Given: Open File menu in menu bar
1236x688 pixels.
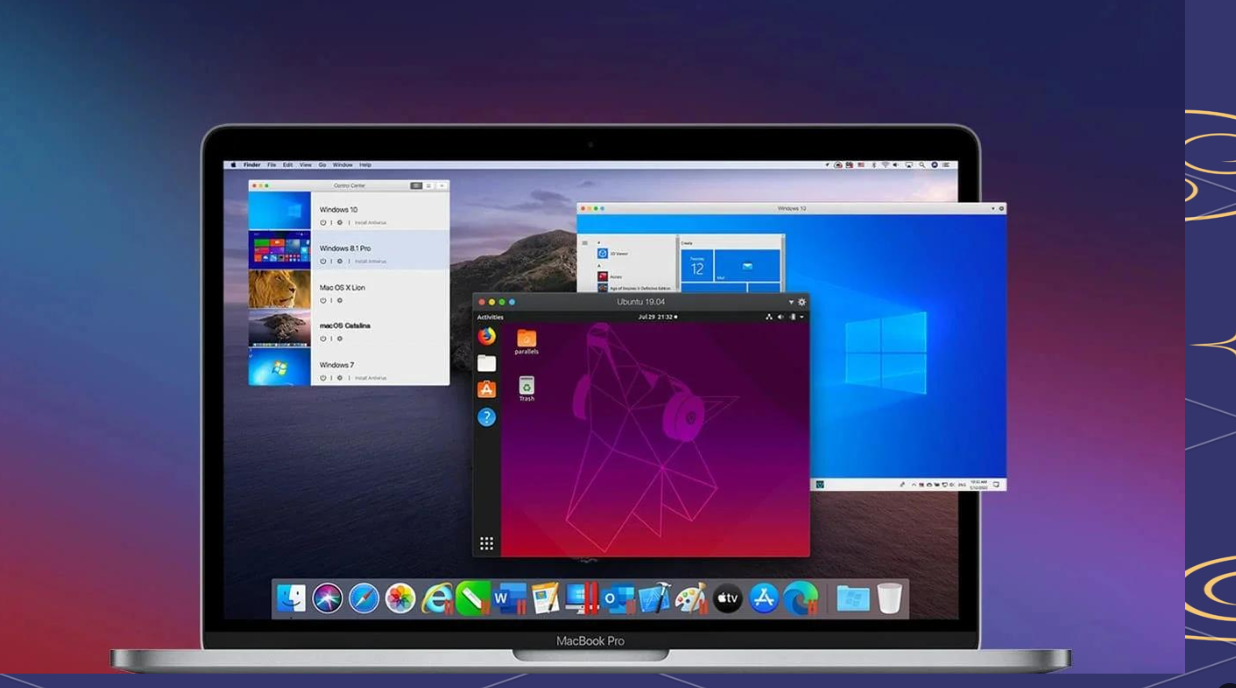Looking at the screenshot, I should tap(271, 165).
